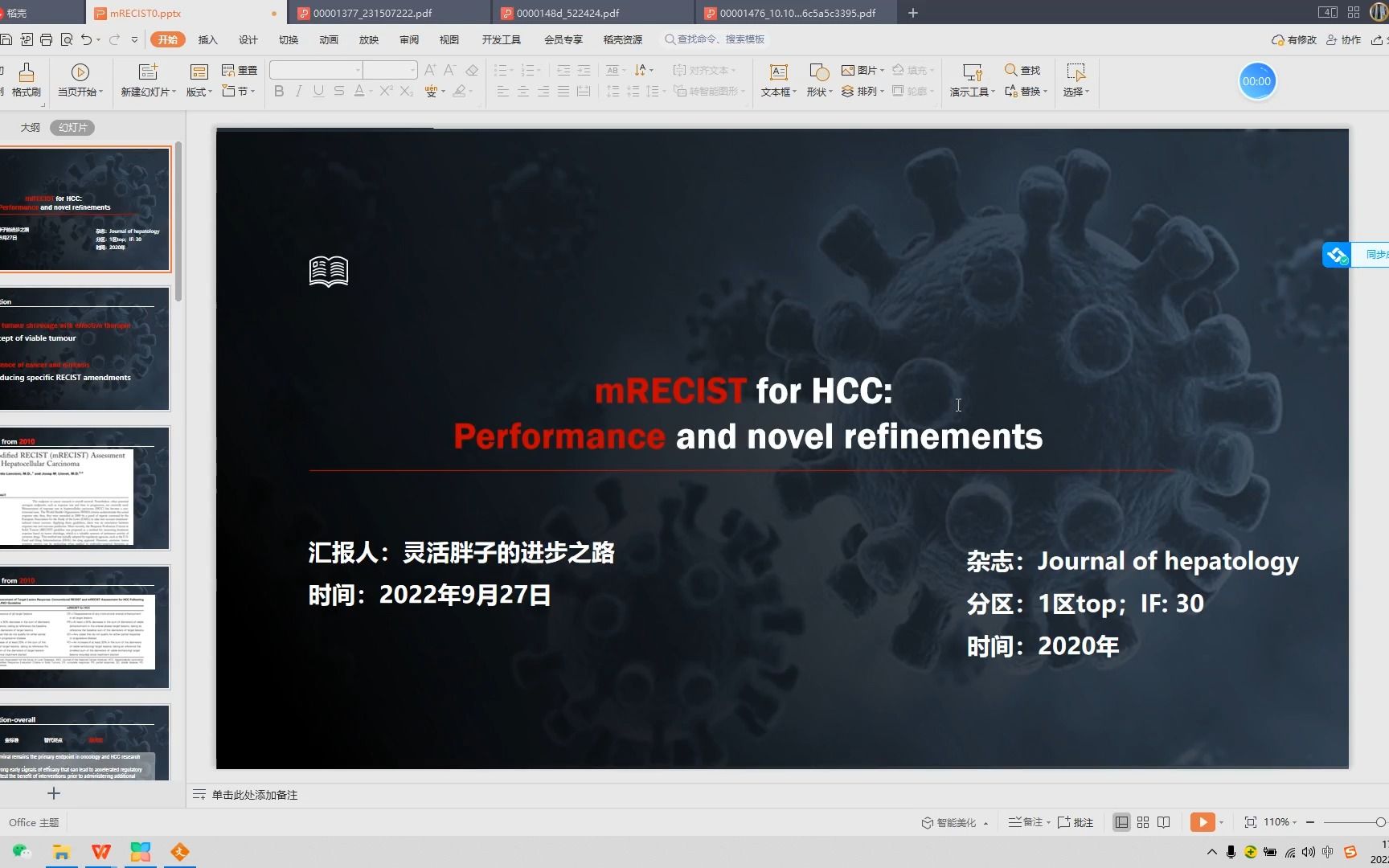
Task: Open the Animation (动画) ribbon tab
Action: [x=329, y=39]
